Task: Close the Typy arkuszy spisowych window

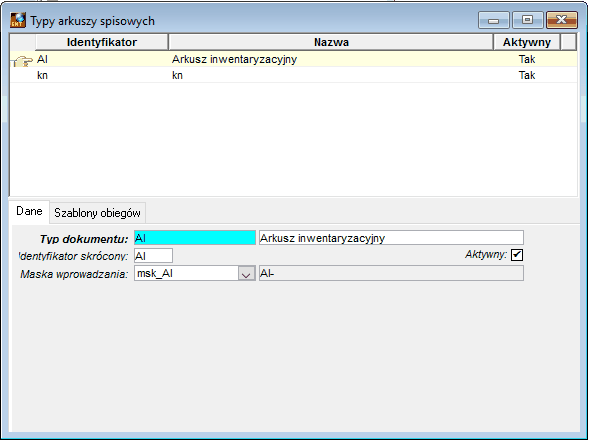Action: [561, 20]
